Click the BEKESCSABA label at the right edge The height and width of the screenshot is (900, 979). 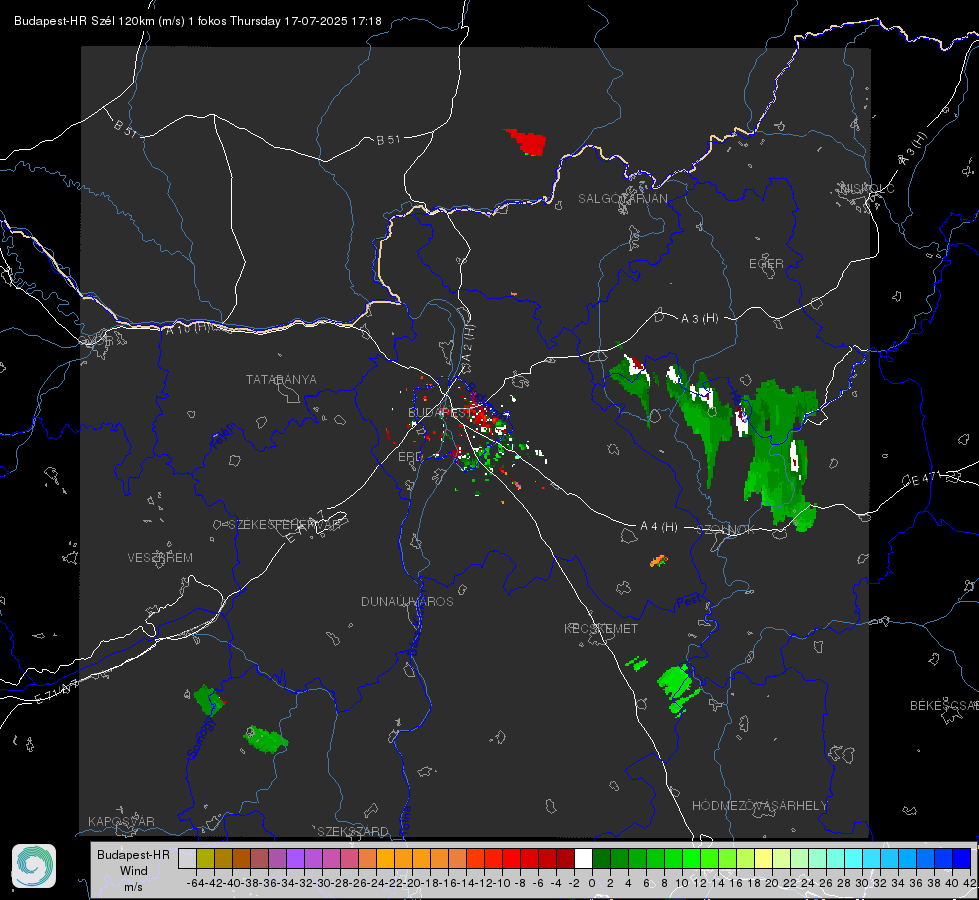(x=944, y=706)
